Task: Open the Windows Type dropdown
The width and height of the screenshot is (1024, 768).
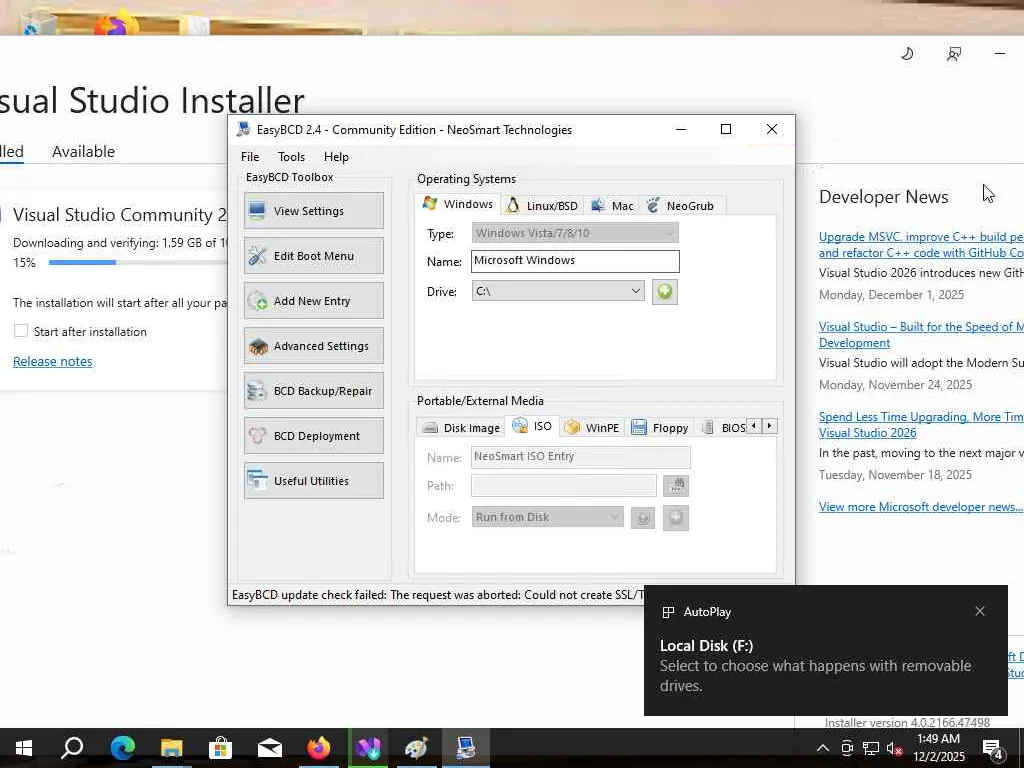Action: point(575,233)
